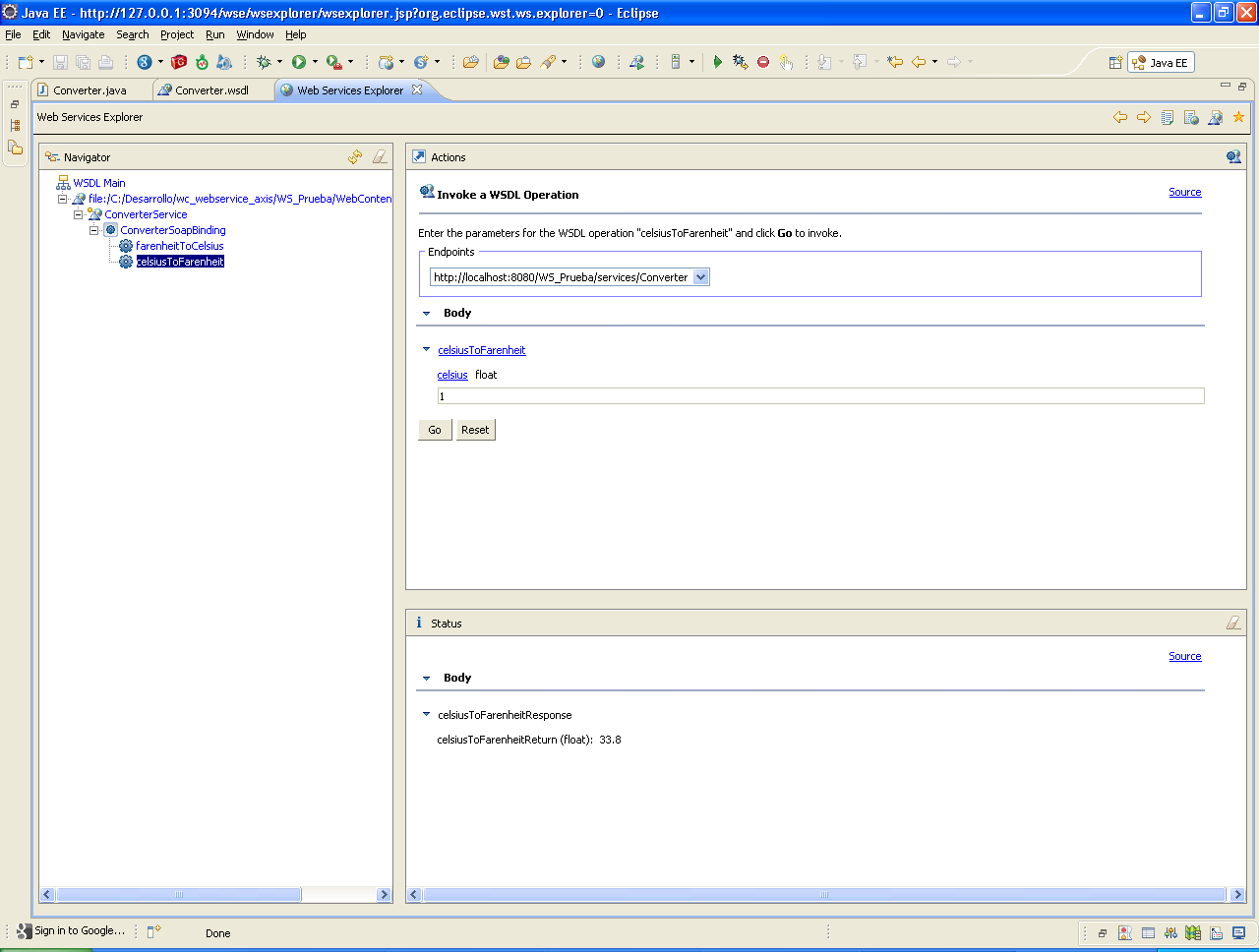
Task: Collapse the ConverterSoapBinding tree node
Action: [94, 230]
